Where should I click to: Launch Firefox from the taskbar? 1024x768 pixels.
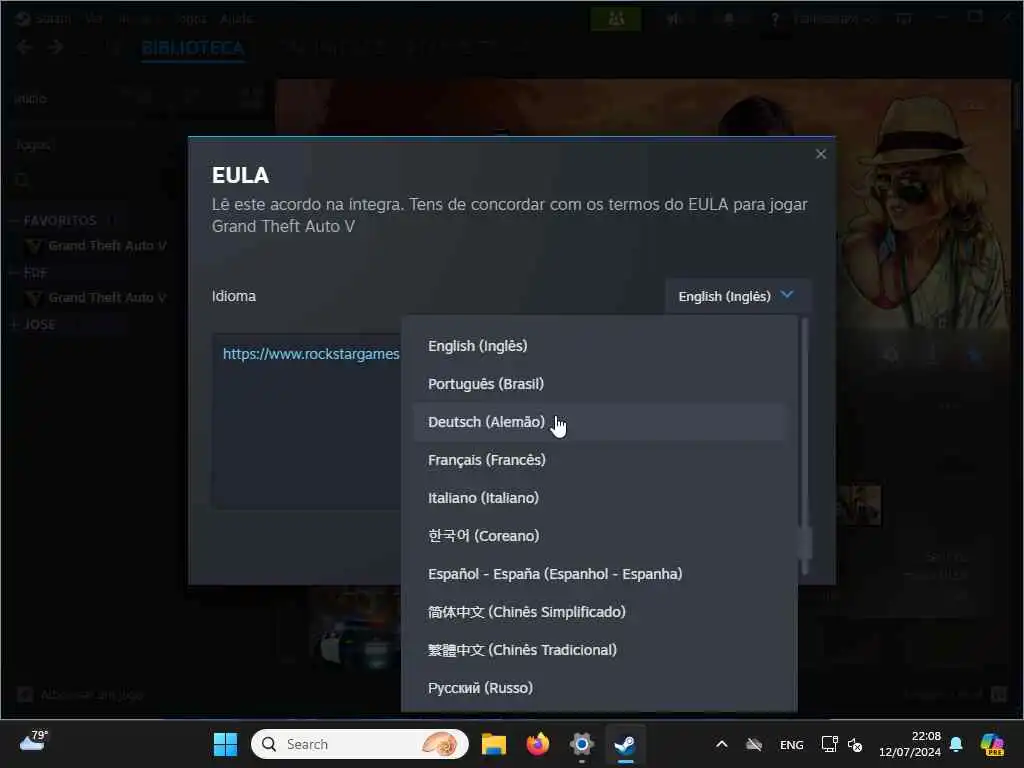click(537, 744)
